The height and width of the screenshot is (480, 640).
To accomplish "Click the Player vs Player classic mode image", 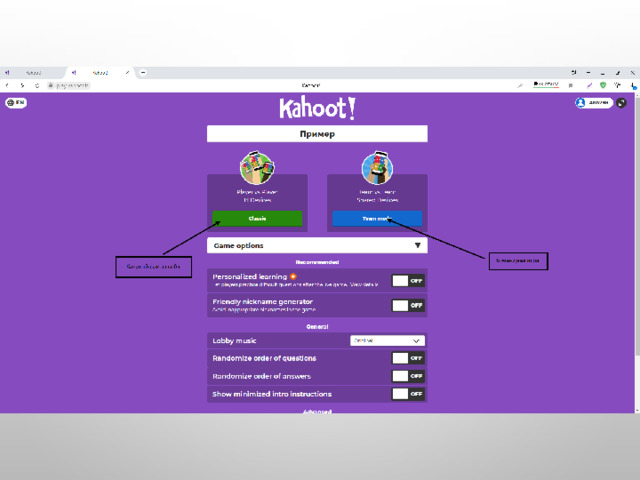I will (257, 167).
